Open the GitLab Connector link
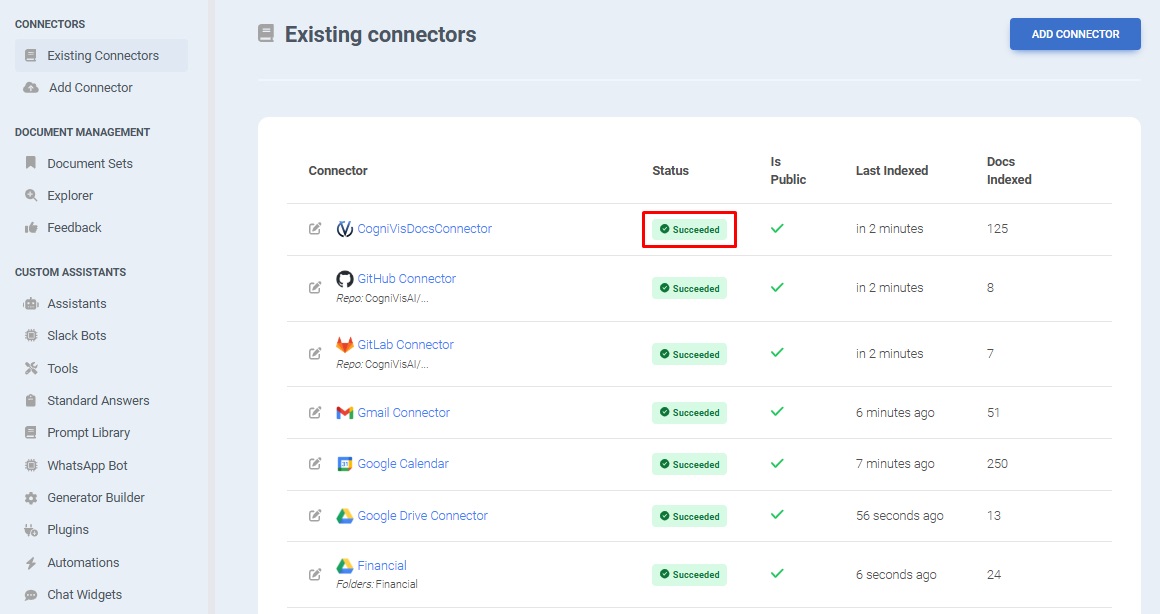 [x=405, y=345]
